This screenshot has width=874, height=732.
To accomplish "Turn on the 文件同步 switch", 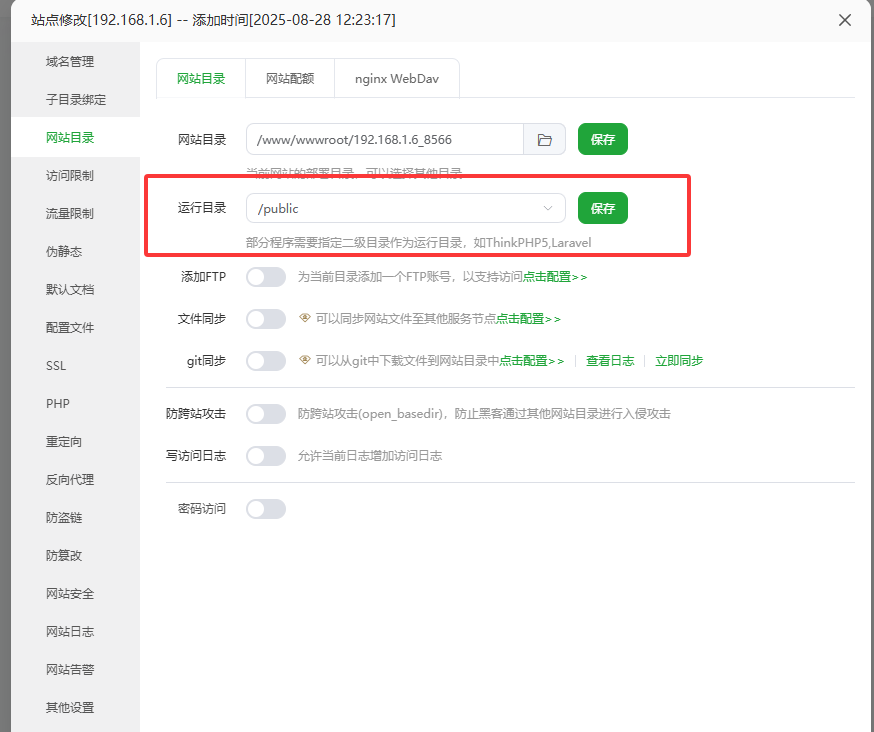I will [x=266, y=319].
